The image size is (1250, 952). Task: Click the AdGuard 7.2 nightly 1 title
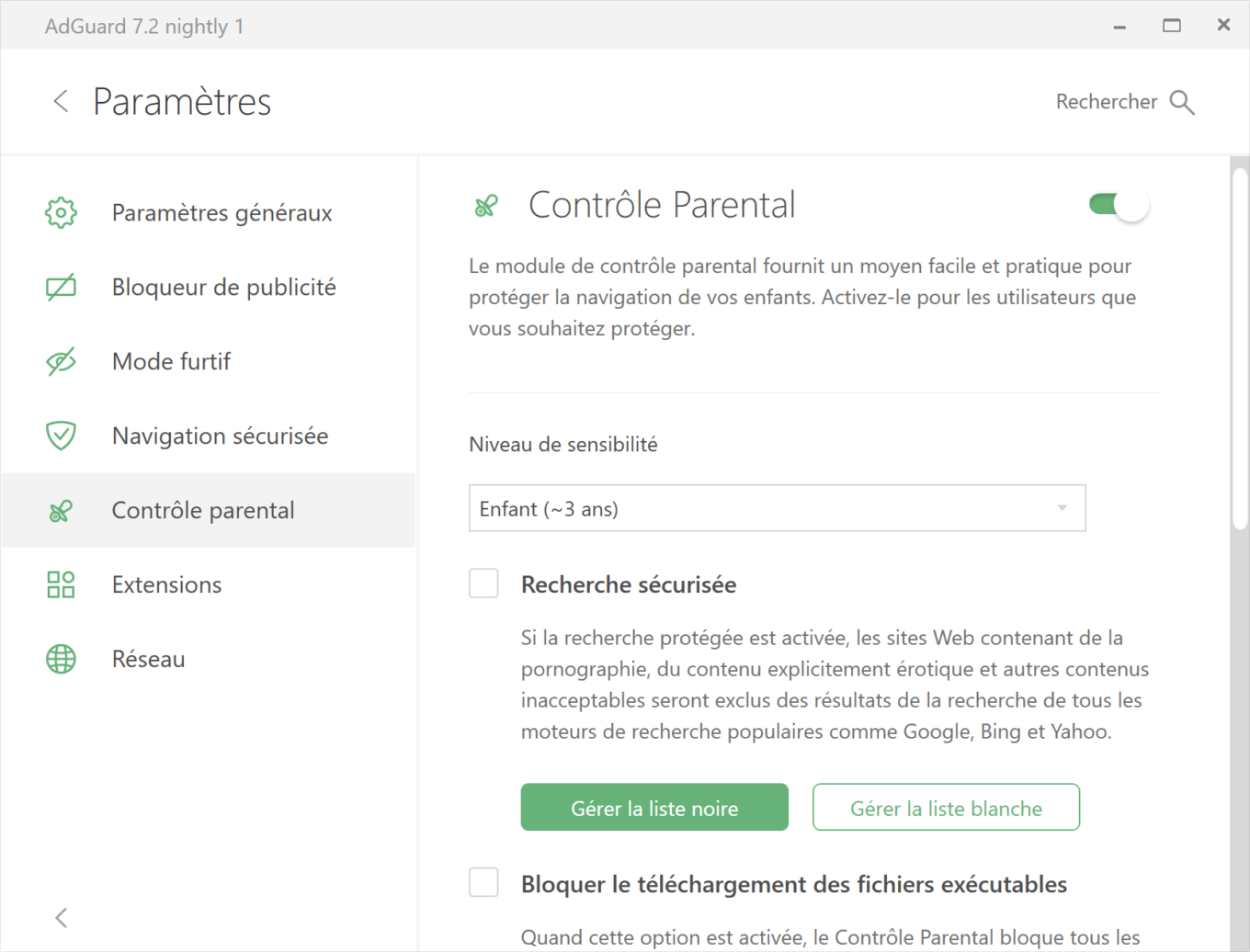[144, 26]
